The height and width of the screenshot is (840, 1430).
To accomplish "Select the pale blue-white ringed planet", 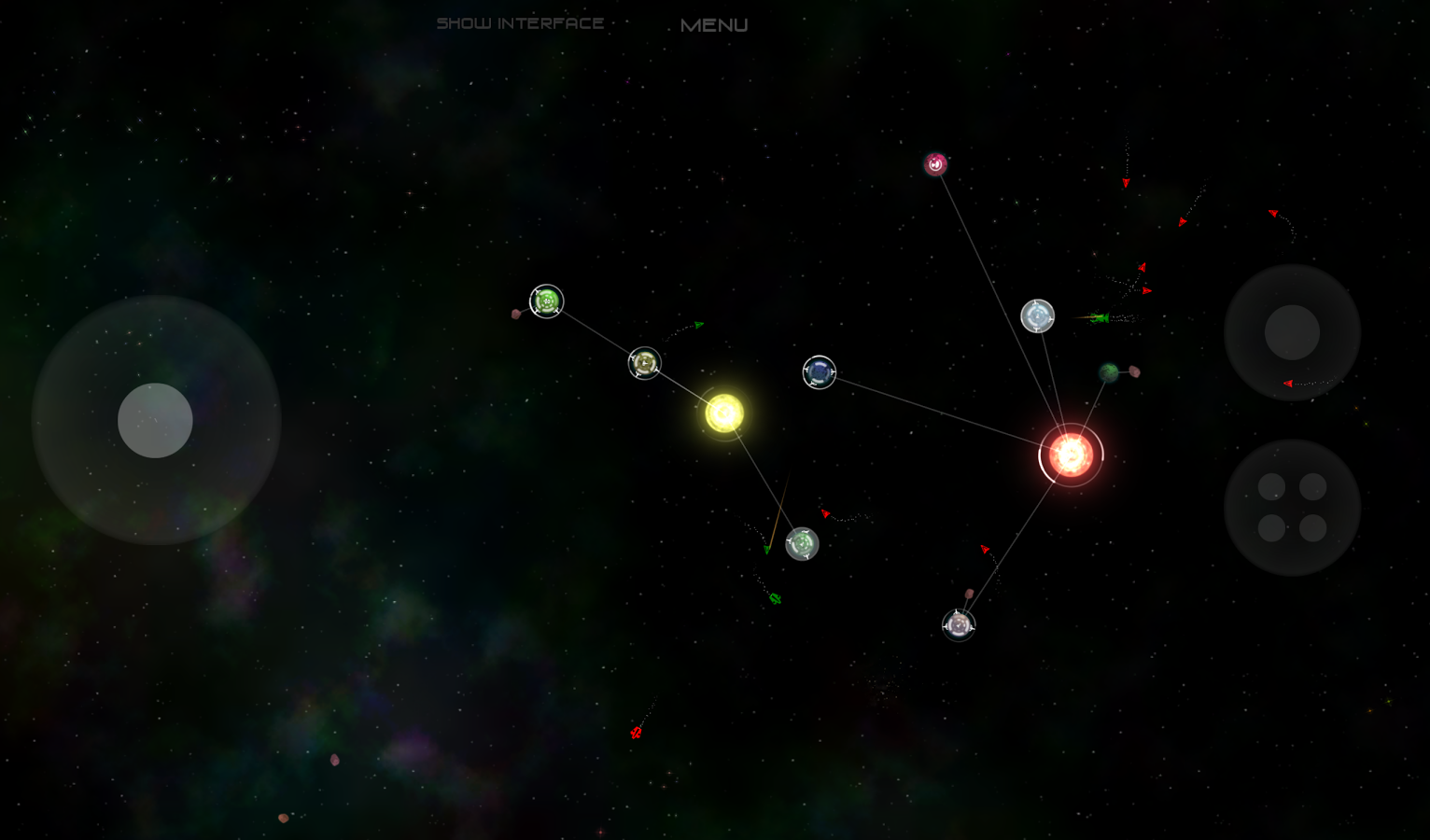I will pos(1037,316).
